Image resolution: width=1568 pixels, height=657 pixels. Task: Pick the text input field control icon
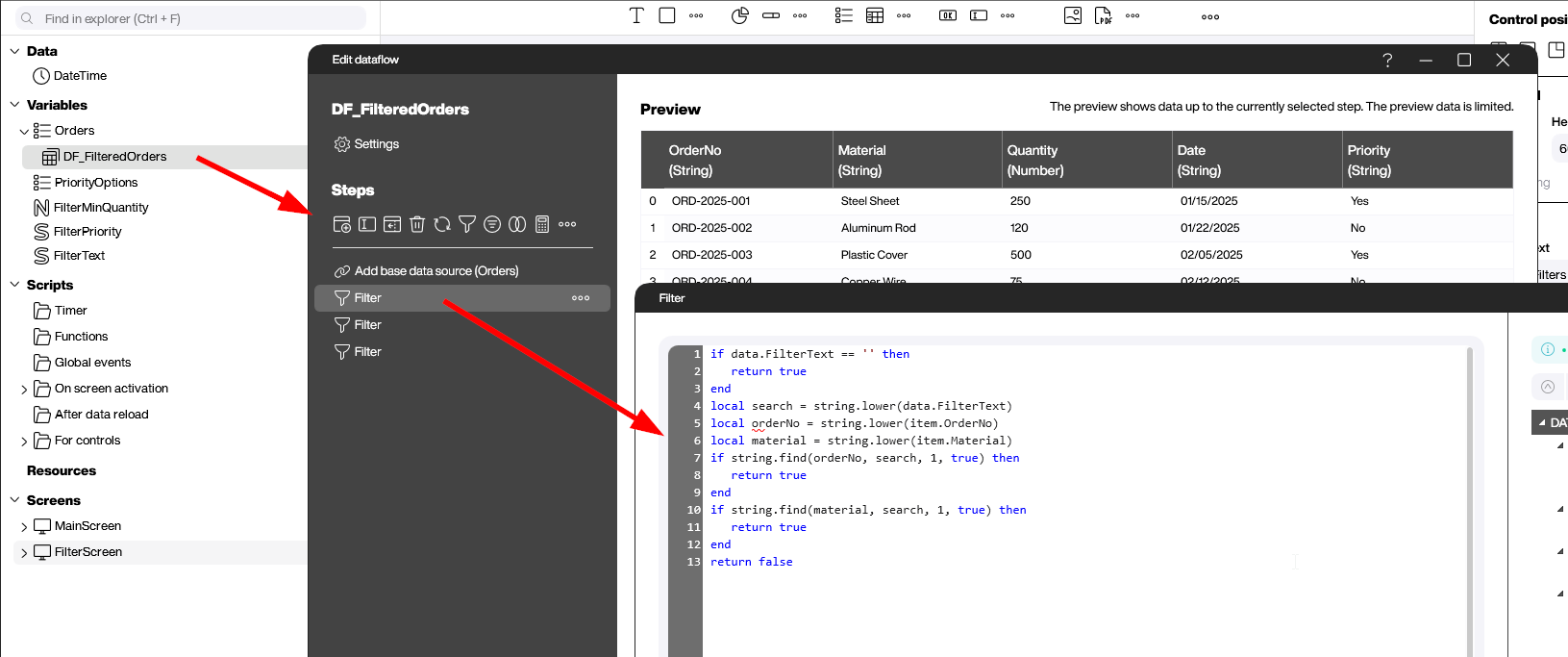[x=979, y=15]
